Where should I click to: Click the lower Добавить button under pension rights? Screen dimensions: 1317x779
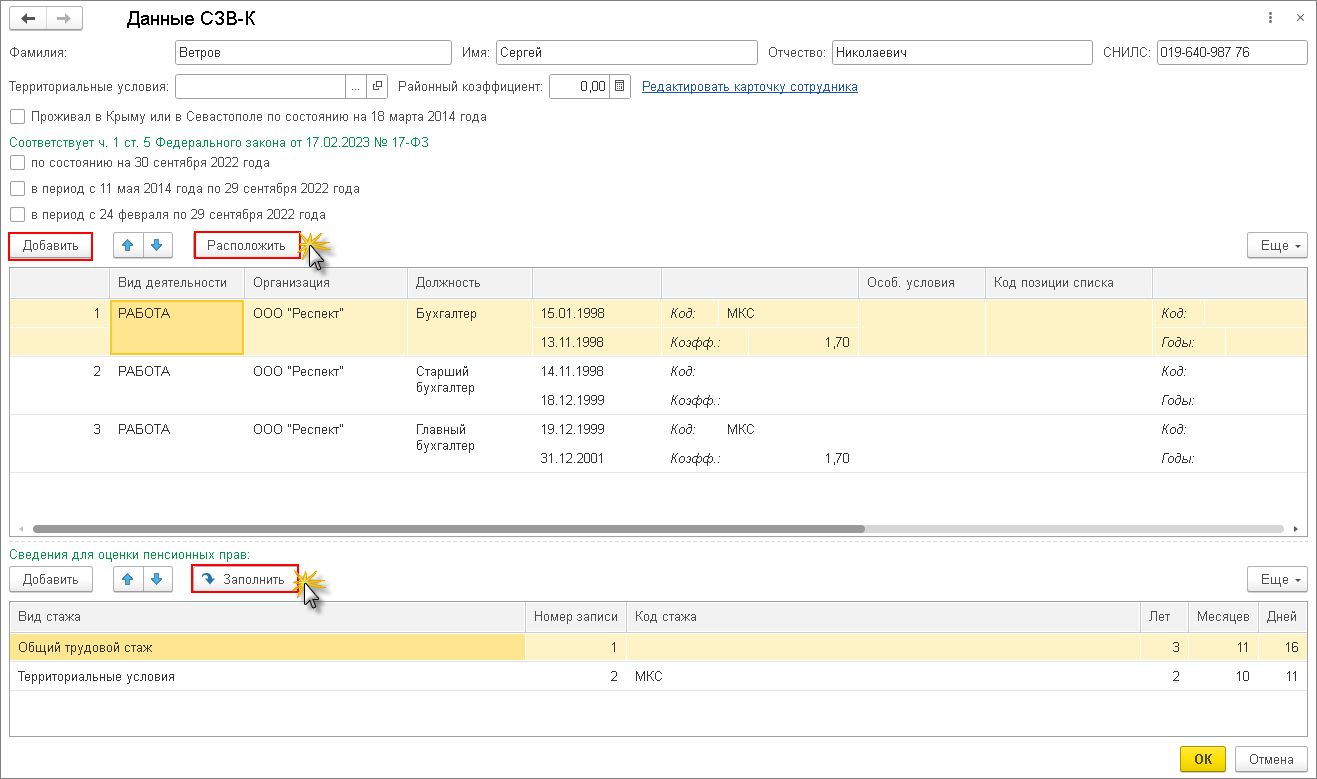[x=50, y=579]
